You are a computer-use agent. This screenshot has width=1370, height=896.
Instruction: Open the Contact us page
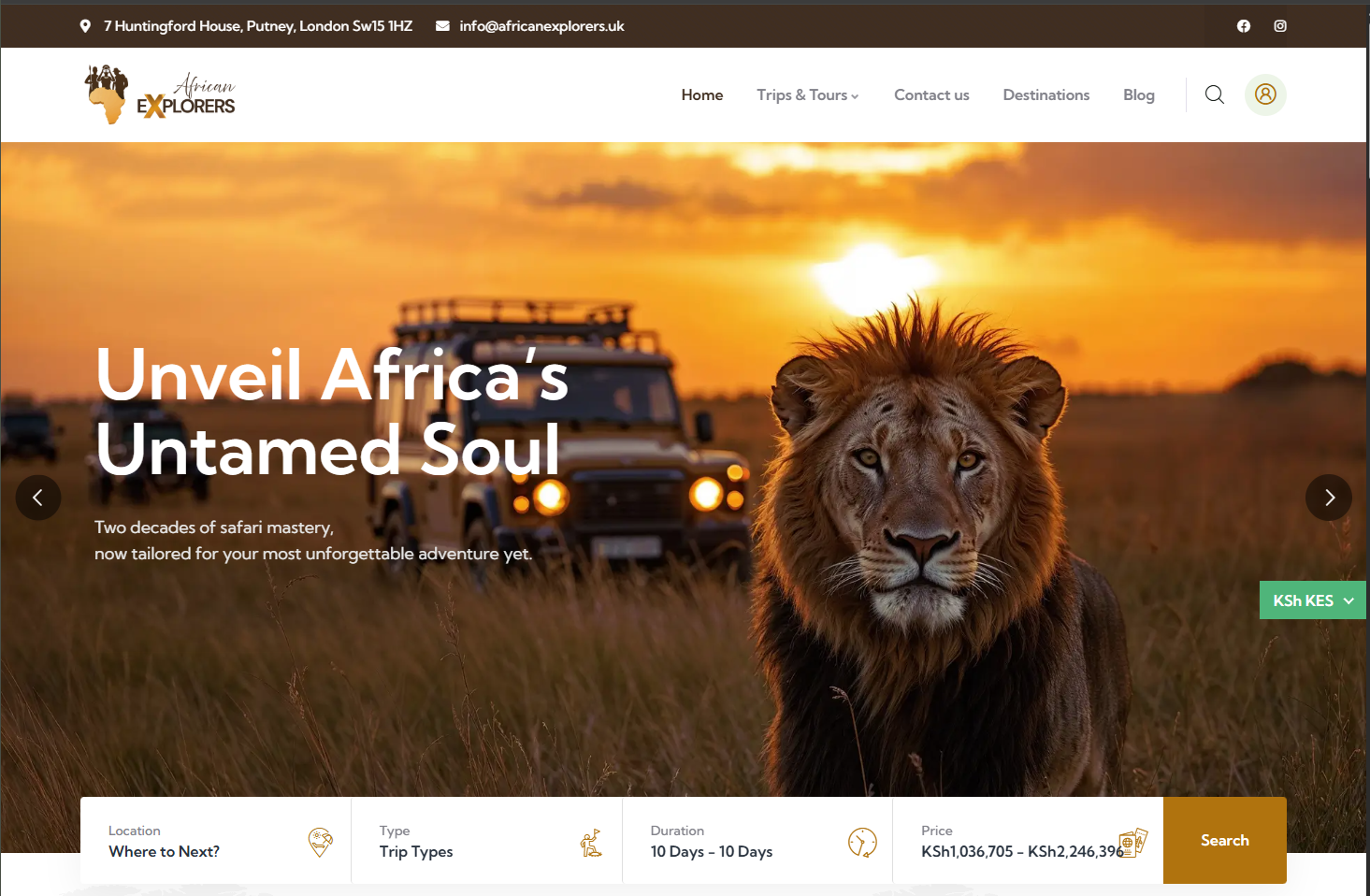point(931,94)
